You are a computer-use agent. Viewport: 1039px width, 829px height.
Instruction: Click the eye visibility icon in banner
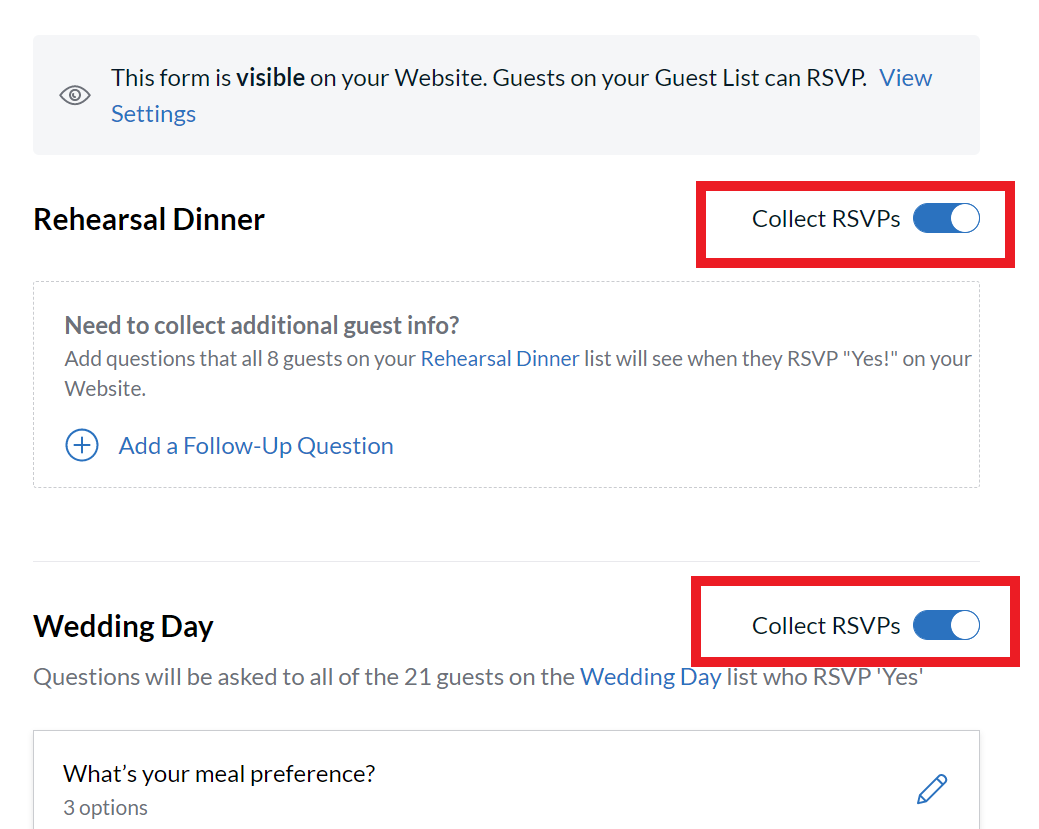(x=75, y=96)
